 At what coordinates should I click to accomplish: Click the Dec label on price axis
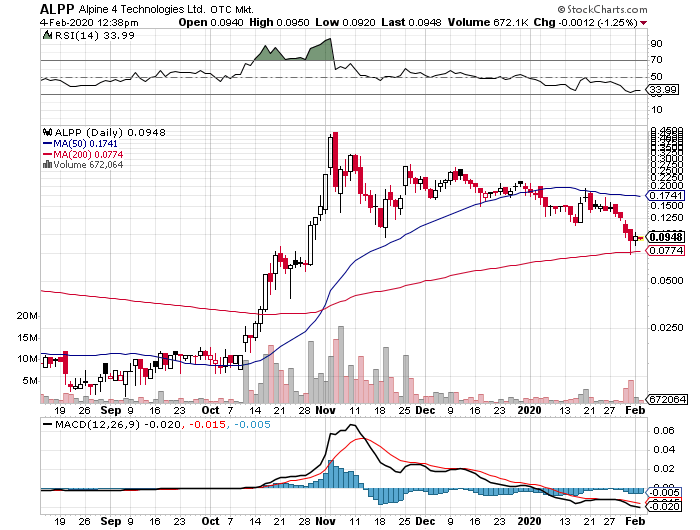pyautogui.click(x=425, y=410)
